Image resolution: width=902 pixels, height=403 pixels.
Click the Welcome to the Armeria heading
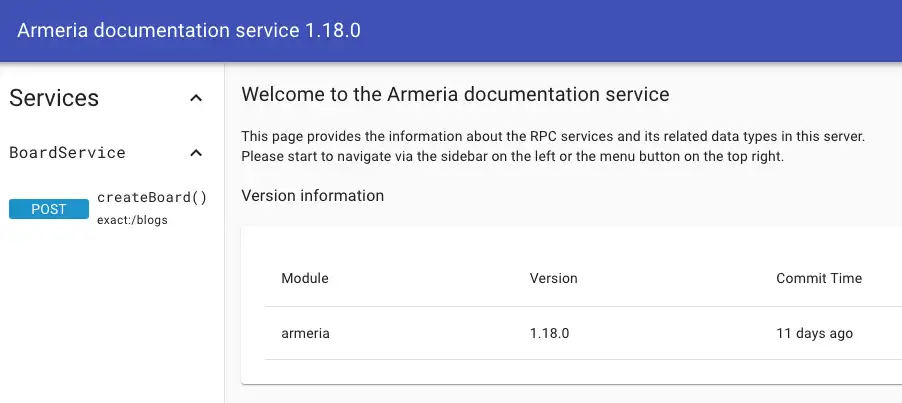click(455, 94)
